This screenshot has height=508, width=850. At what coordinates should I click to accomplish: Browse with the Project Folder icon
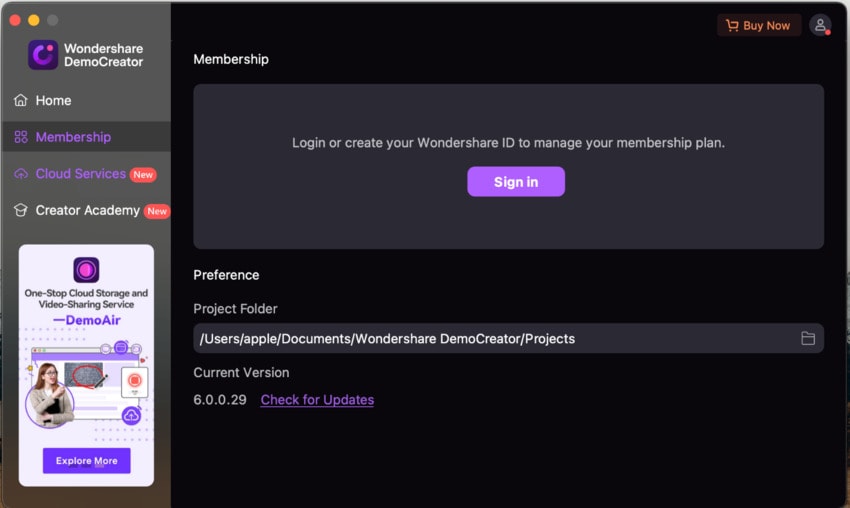(x=808, y=339)
